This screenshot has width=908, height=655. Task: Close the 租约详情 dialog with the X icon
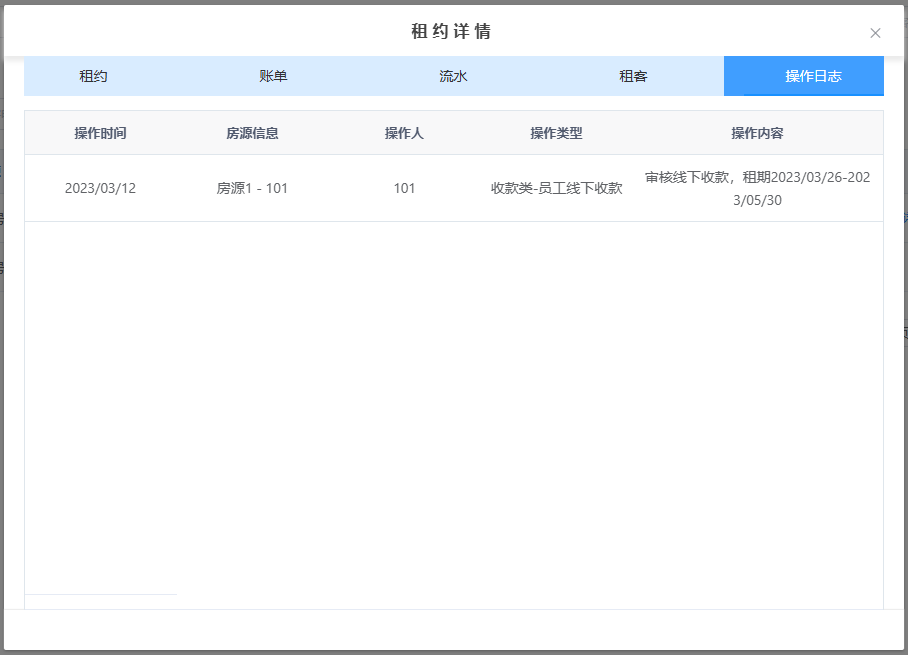[x=875, y=33]
